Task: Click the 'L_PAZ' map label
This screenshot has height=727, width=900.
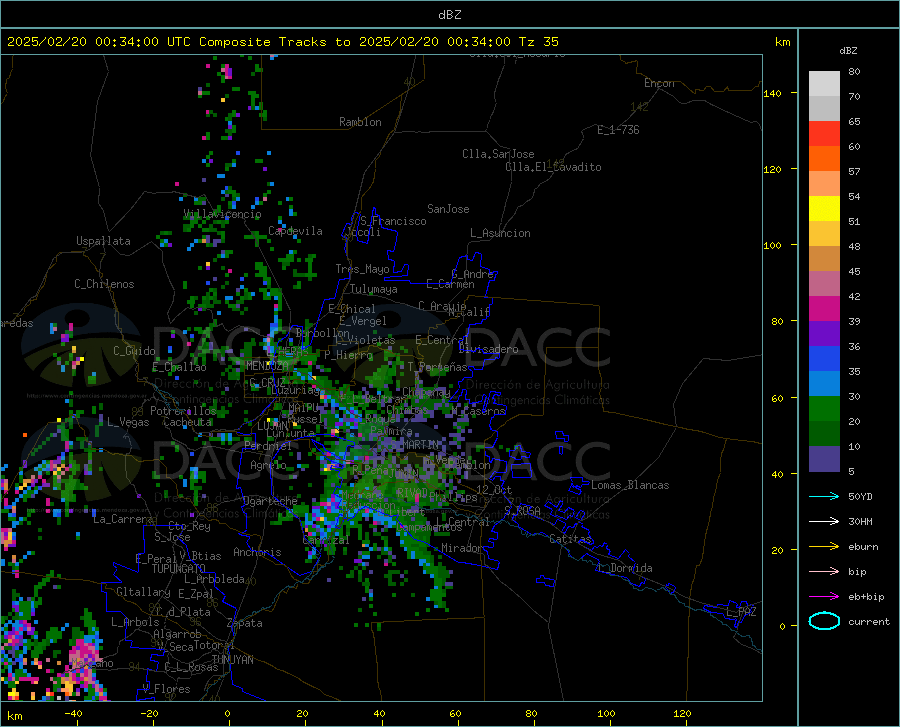Action: coord(741,612)
